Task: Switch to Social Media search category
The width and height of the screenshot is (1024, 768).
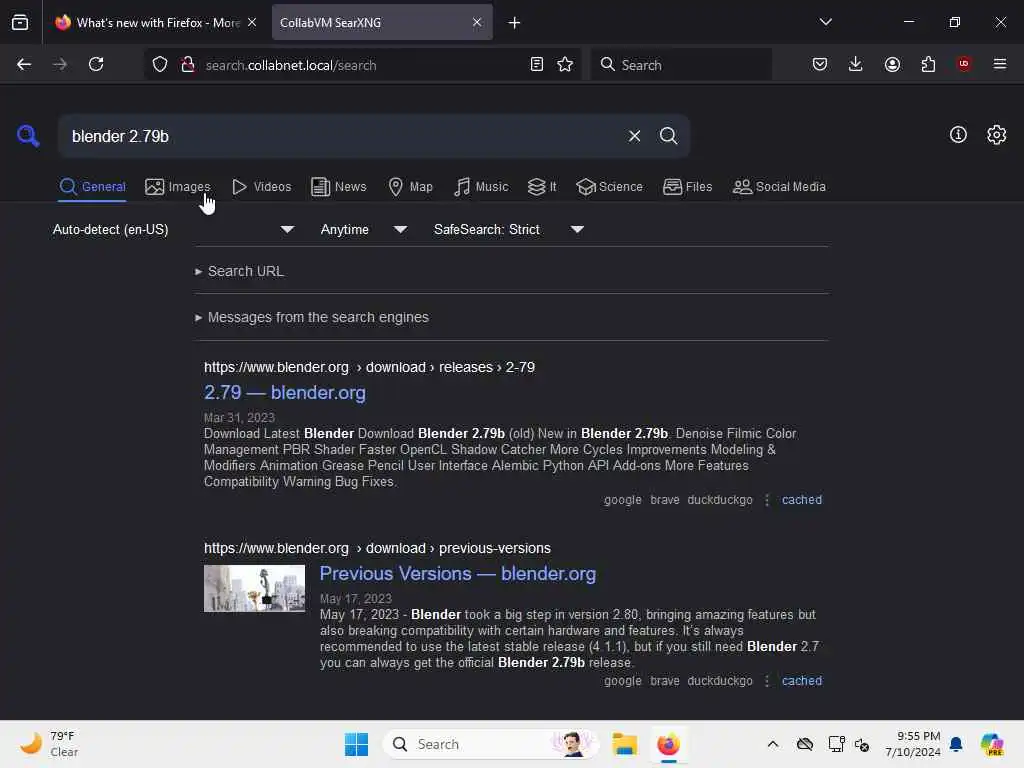Action: click(x=779, y=187)
